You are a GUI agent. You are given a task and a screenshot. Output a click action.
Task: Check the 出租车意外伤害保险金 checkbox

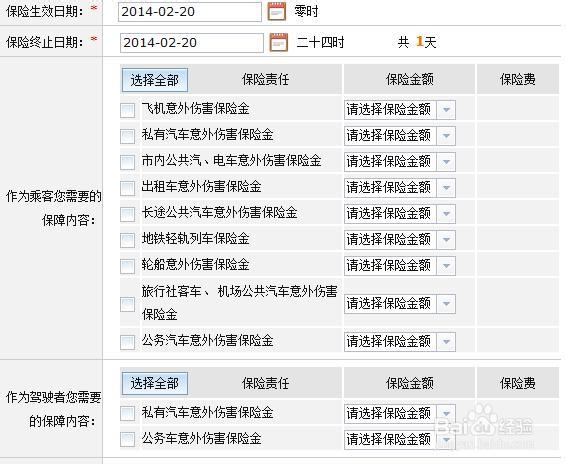tap(127, 188)
